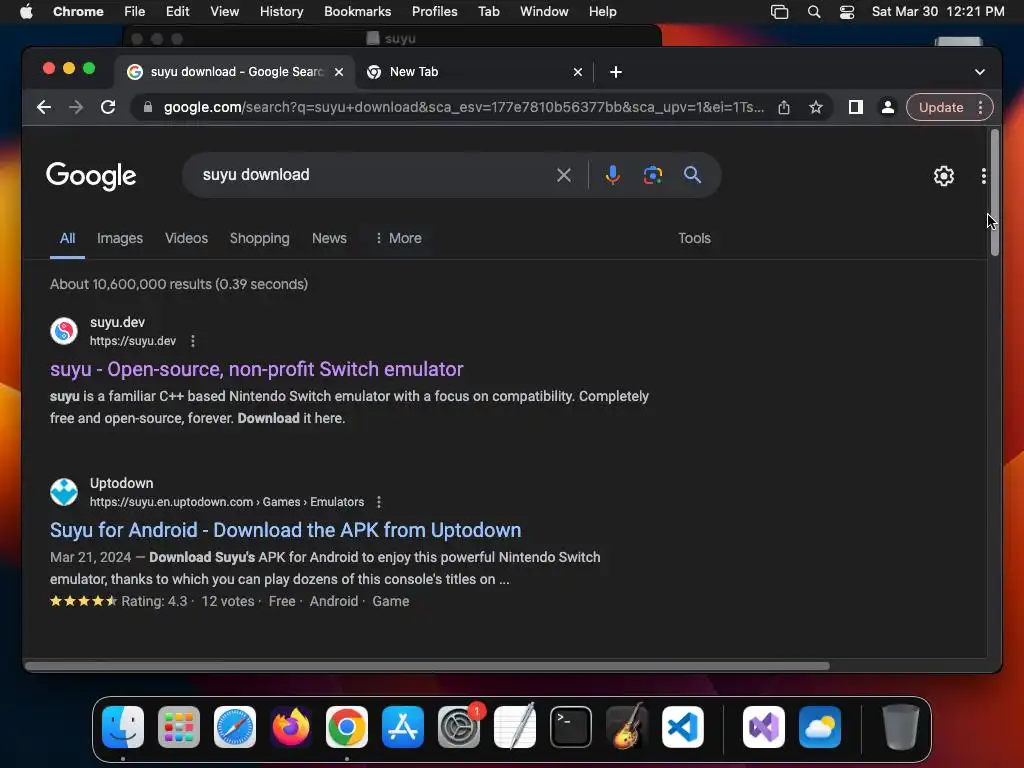
Task: Switch to Shopping results
Action: tap(259, 238)
